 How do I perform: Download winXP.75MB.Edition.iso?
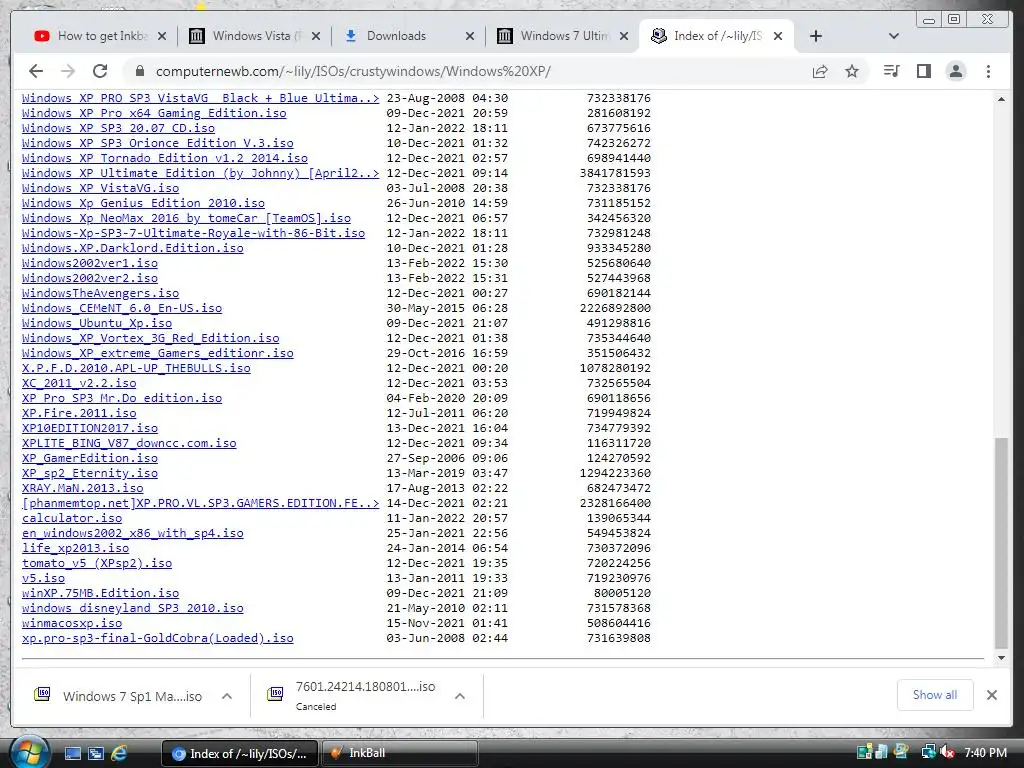click(x=101, y=594)
